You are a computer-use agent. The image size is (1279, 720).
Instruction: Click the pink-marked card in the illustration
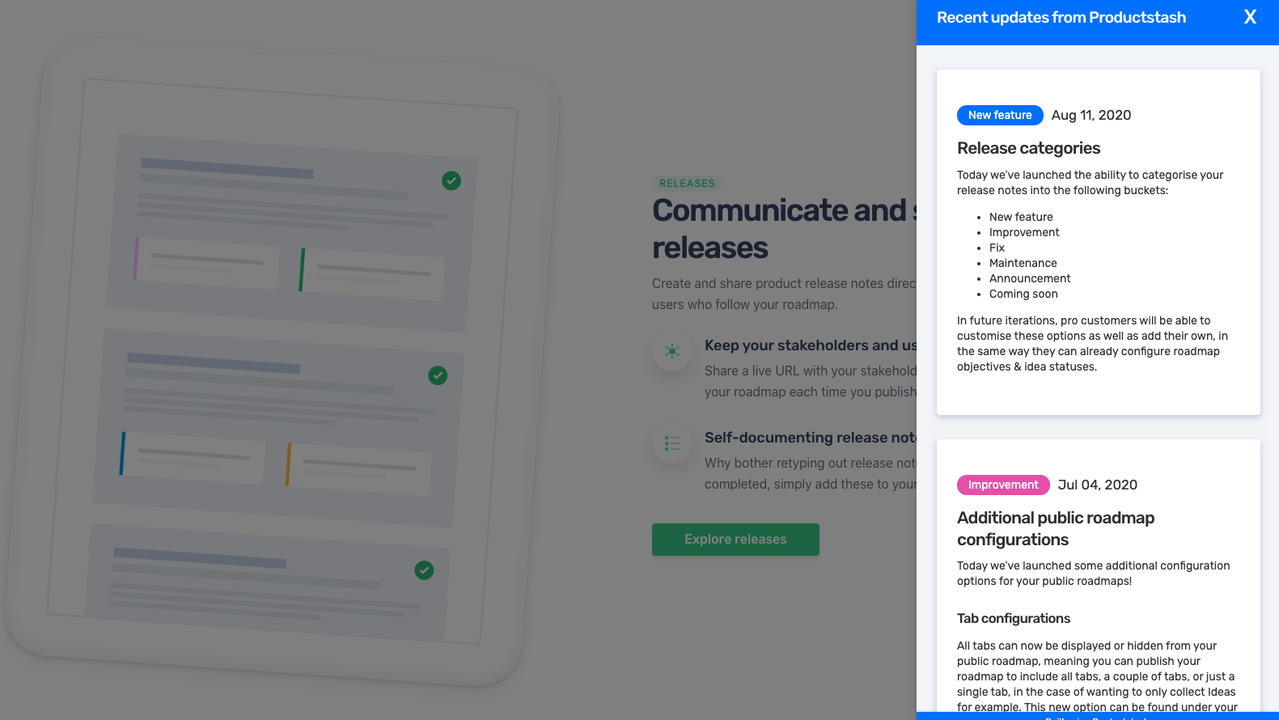click(207, 262)
